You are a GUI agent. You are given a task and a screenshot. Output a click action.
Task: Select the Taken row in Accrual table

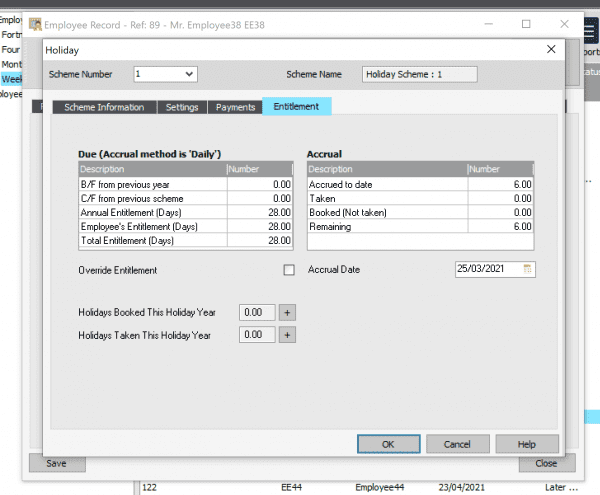420,198
